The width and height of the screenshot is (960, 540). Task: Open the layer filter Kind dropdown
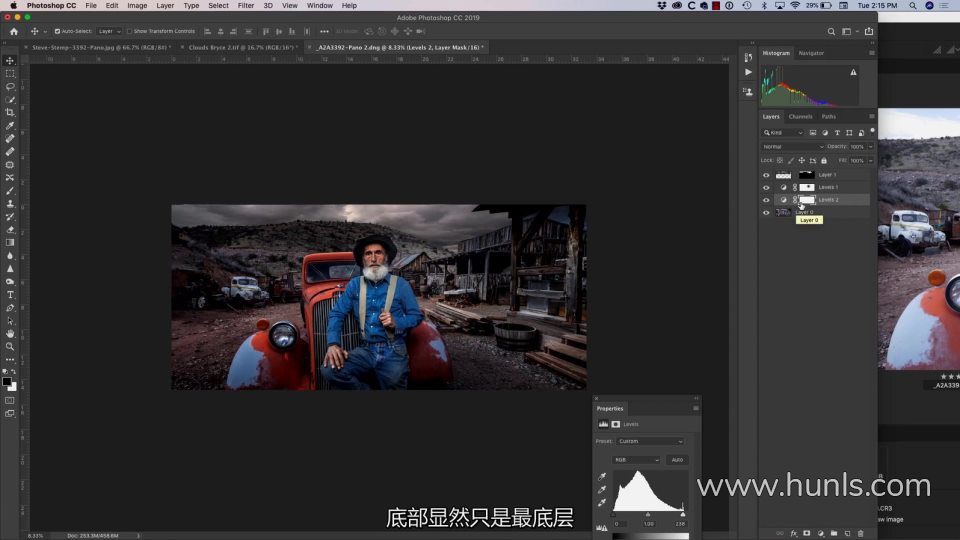click(782, 133)
